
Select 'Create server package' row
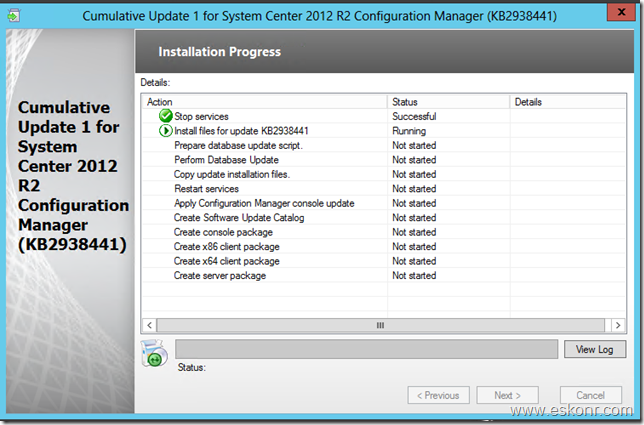[384, 276]
